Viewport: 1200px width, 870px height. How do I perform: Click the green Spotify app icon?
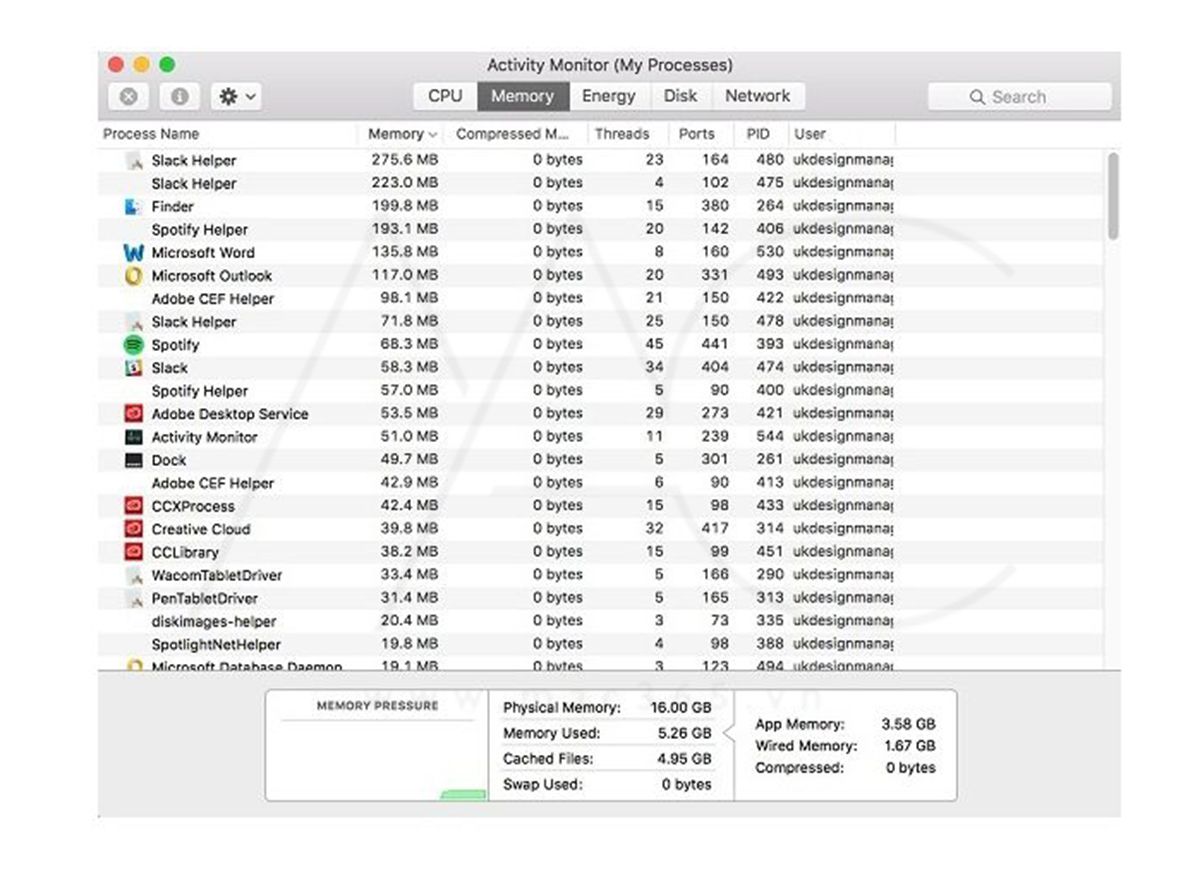point(134,345)
